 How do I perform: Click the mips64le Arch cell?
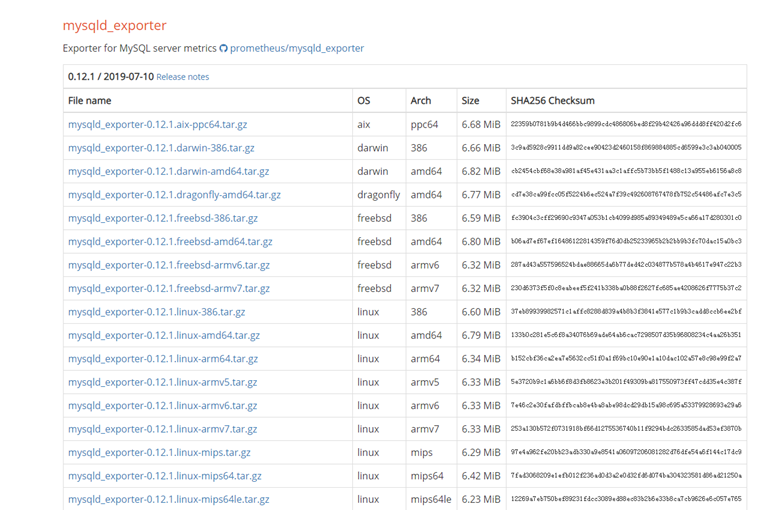(x=431, y=499)
